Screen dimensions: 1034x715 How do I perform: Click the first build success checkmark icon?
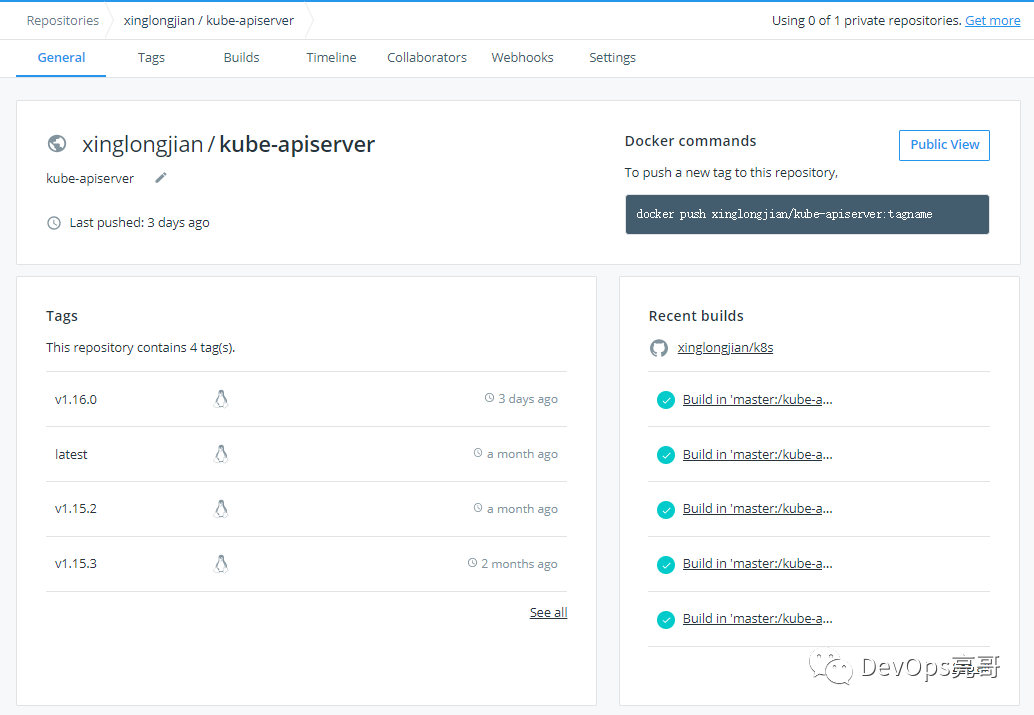pos(666,400)
